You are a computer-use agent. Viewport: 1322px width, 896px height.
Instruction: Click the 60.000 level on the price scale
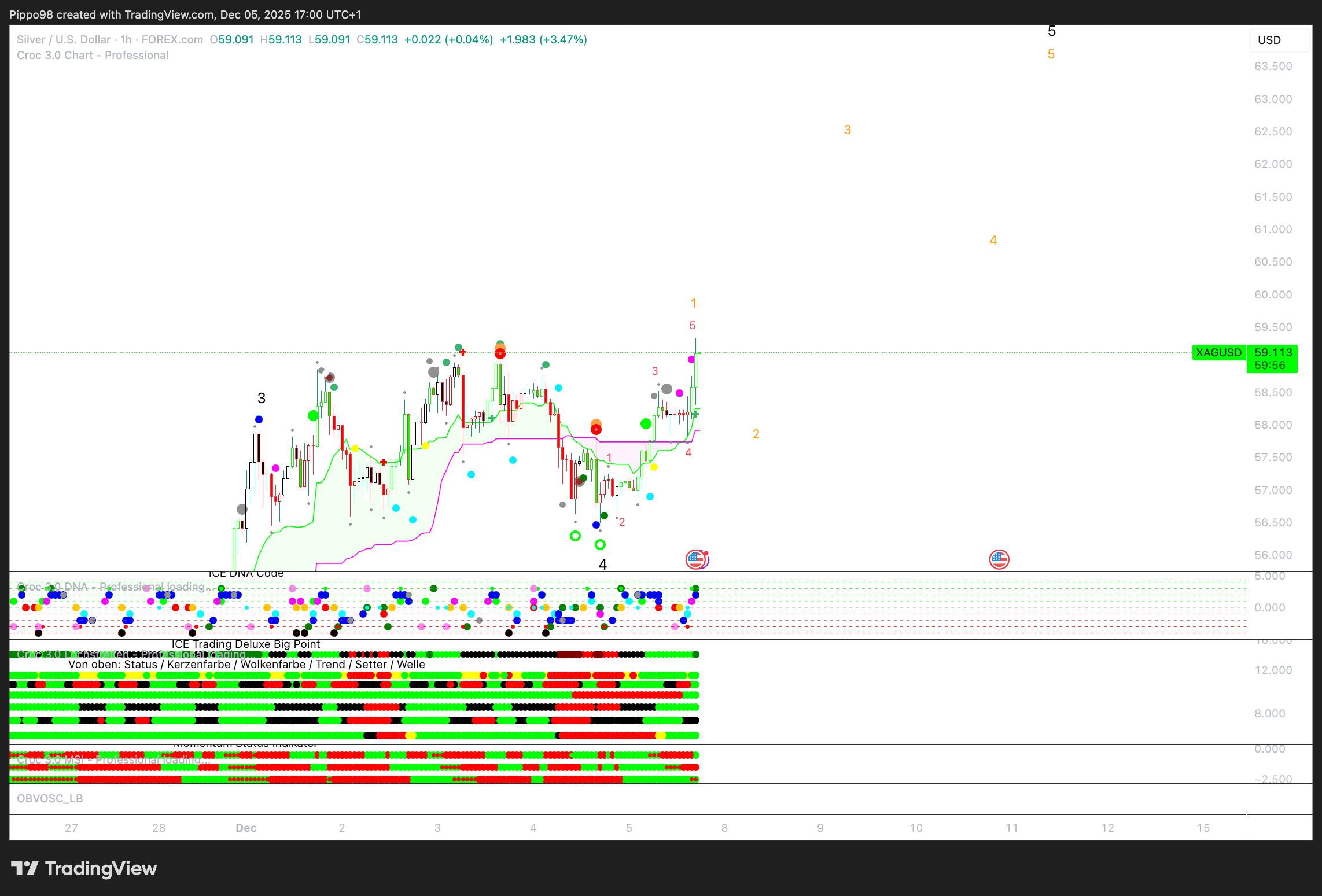tap(1272, 294)
